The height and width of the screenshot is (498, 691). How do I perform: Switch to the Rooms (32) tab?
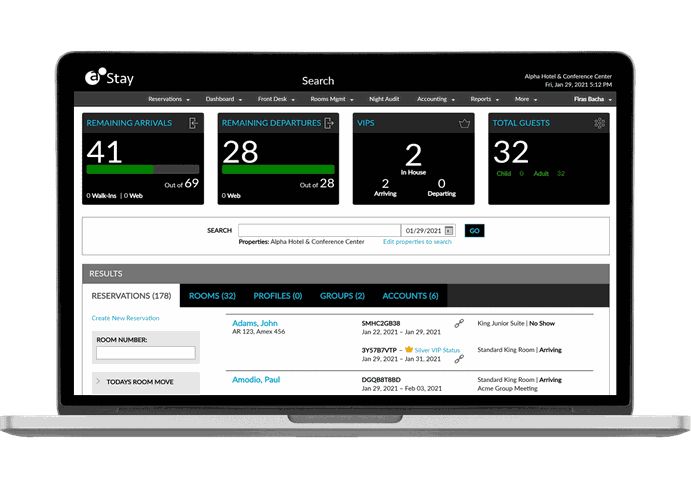[x=212, y=296]
